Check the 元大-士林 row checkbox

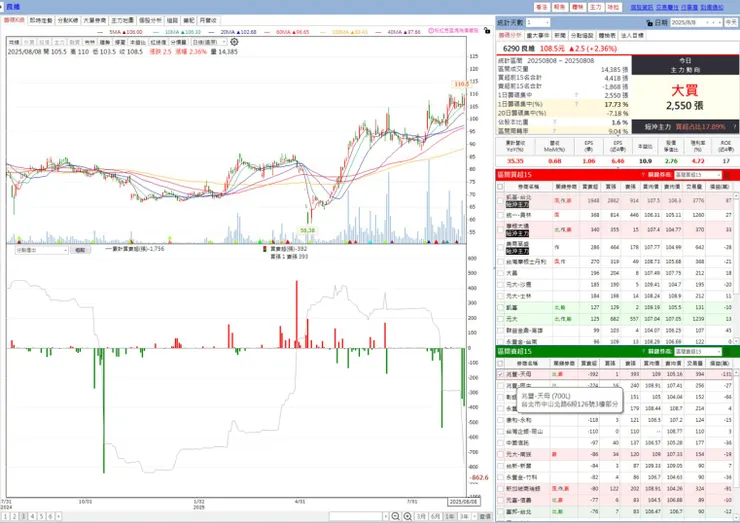(x=500, y=296)
